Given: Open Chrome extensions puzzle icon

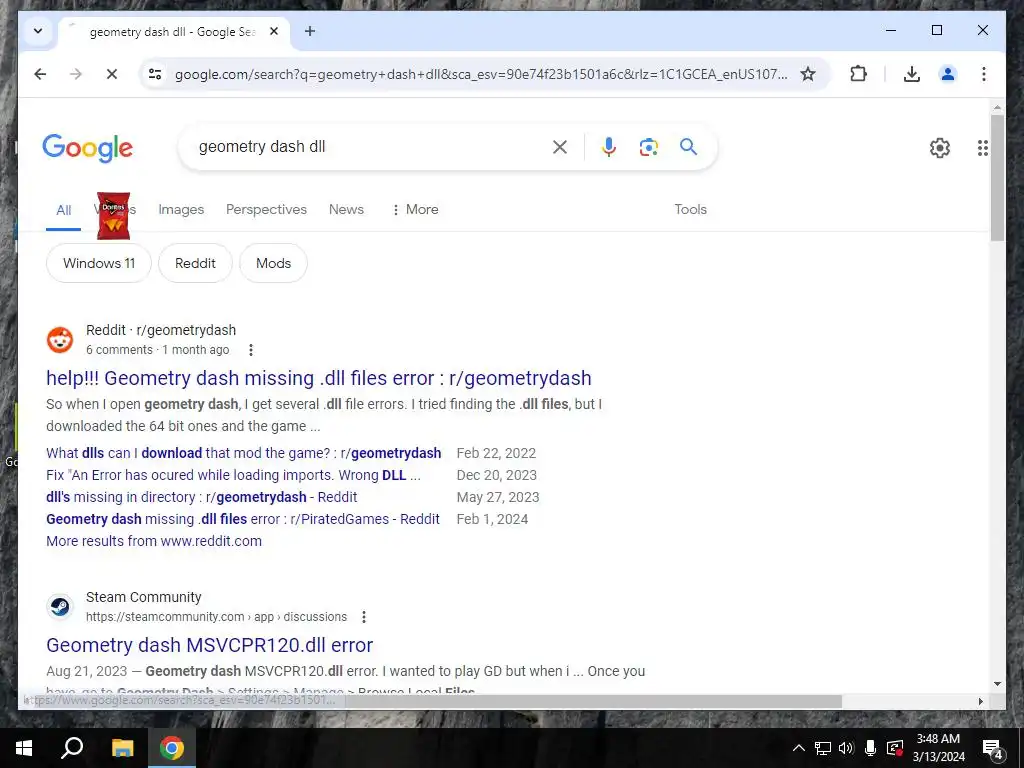Looking at the screenshot, I should click(858, 74).
